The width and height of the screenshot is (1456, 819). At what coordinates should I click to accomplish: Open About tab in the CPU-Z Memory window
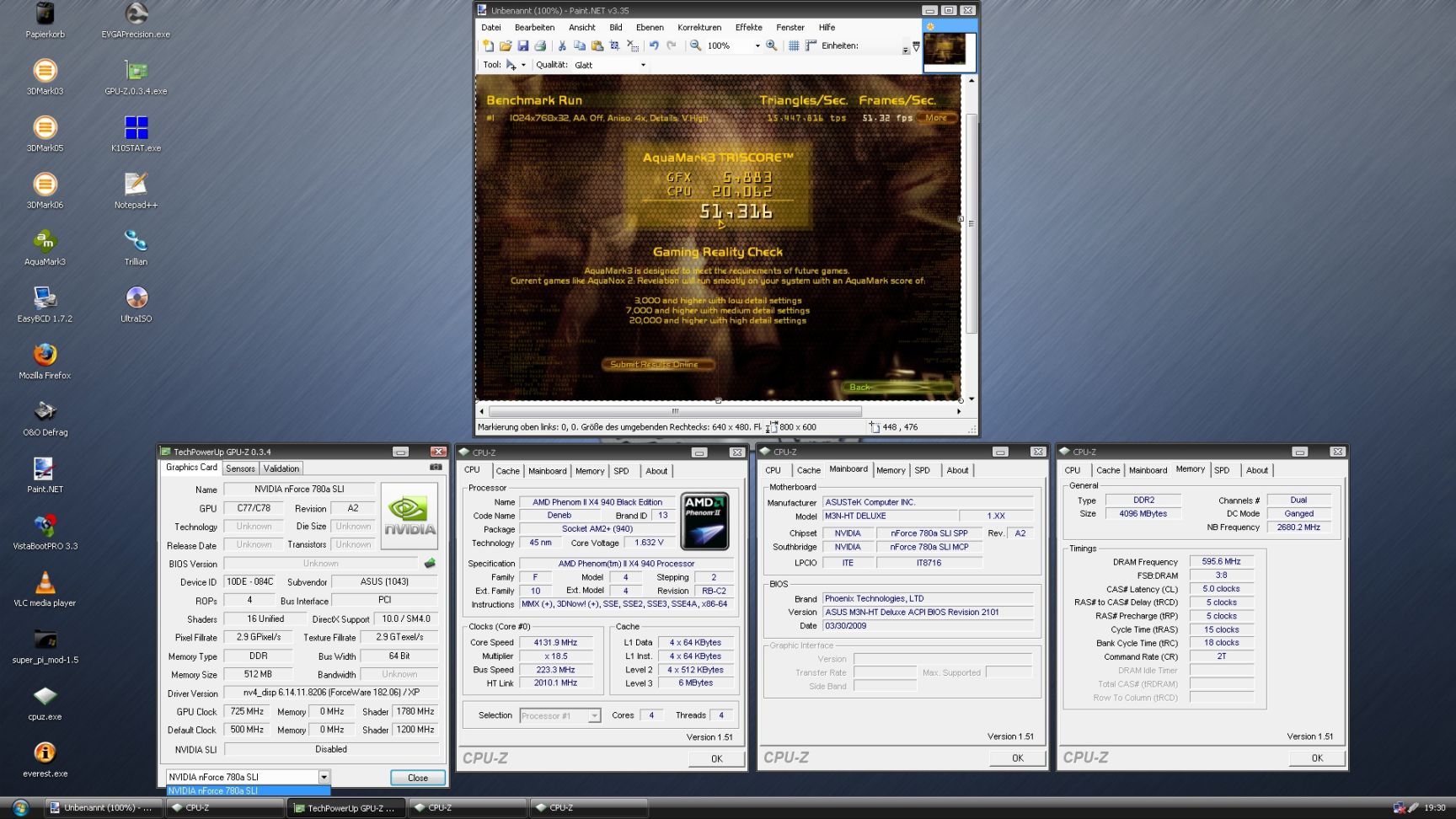click(1257, 470)
